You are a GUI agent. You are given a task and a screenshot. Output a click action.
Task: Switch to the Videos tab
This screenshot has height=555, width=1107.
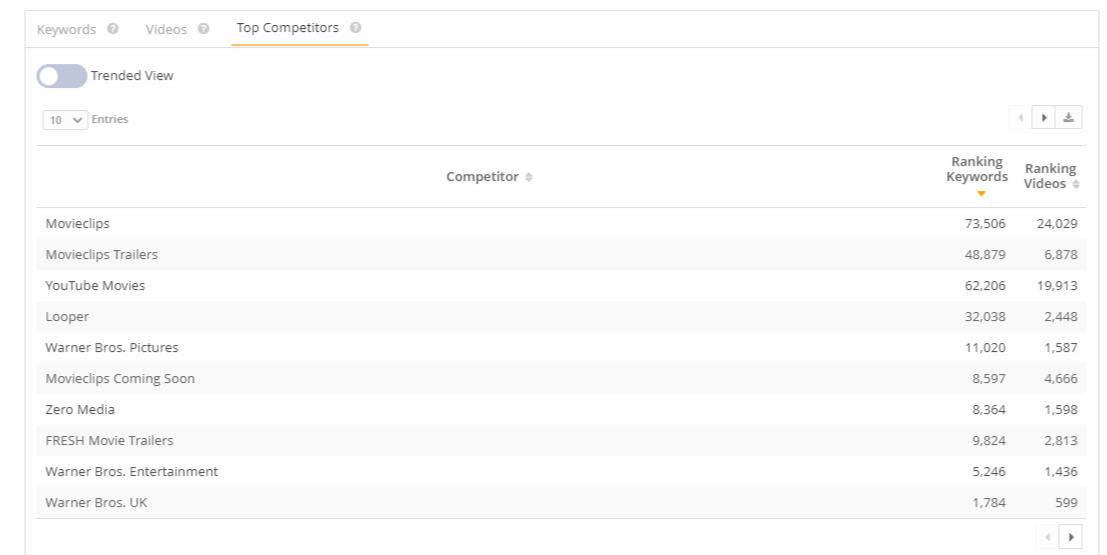(166, 29)
